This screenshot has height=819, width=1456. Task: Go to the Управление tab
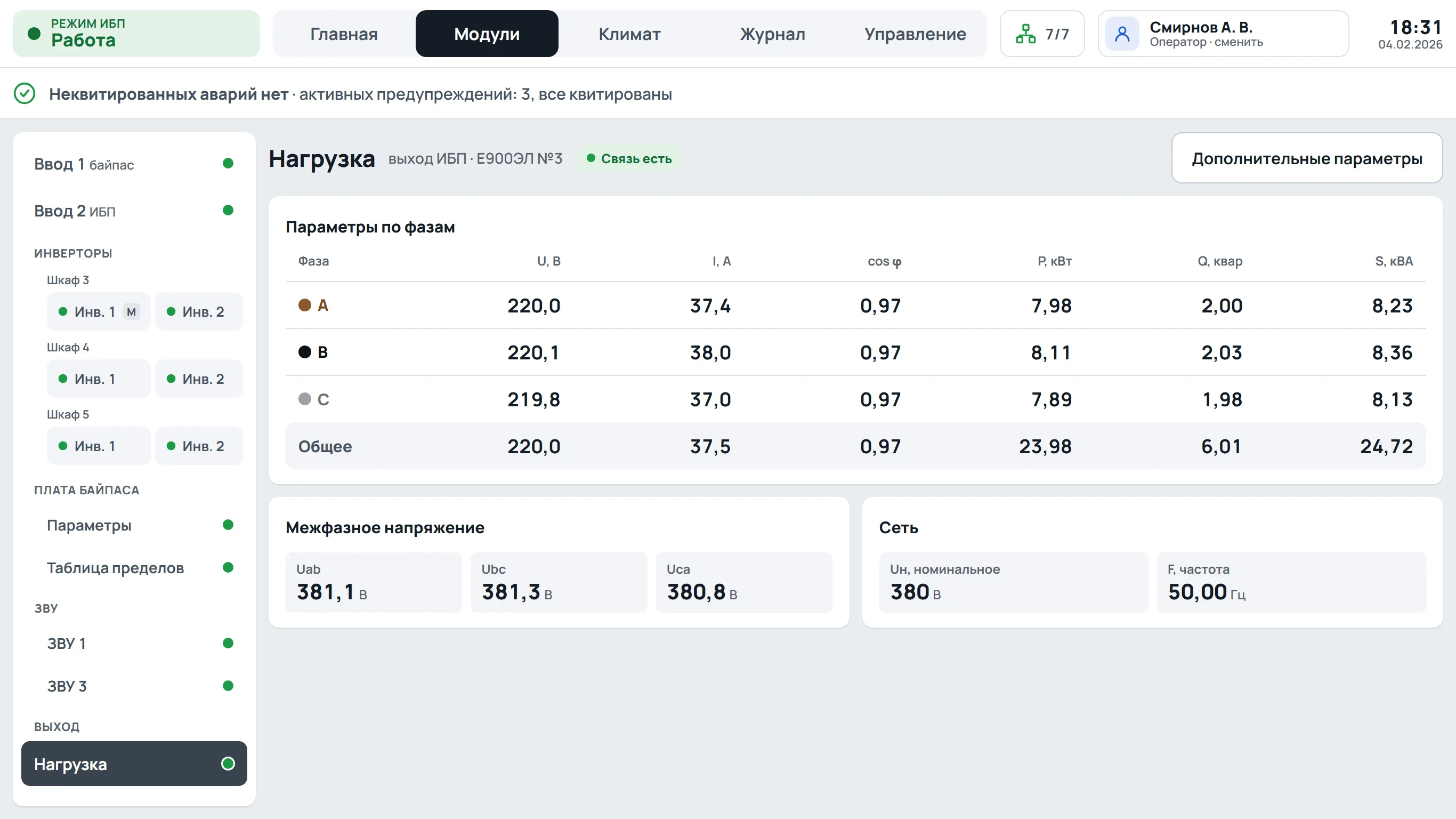click(x=915, y=34)
